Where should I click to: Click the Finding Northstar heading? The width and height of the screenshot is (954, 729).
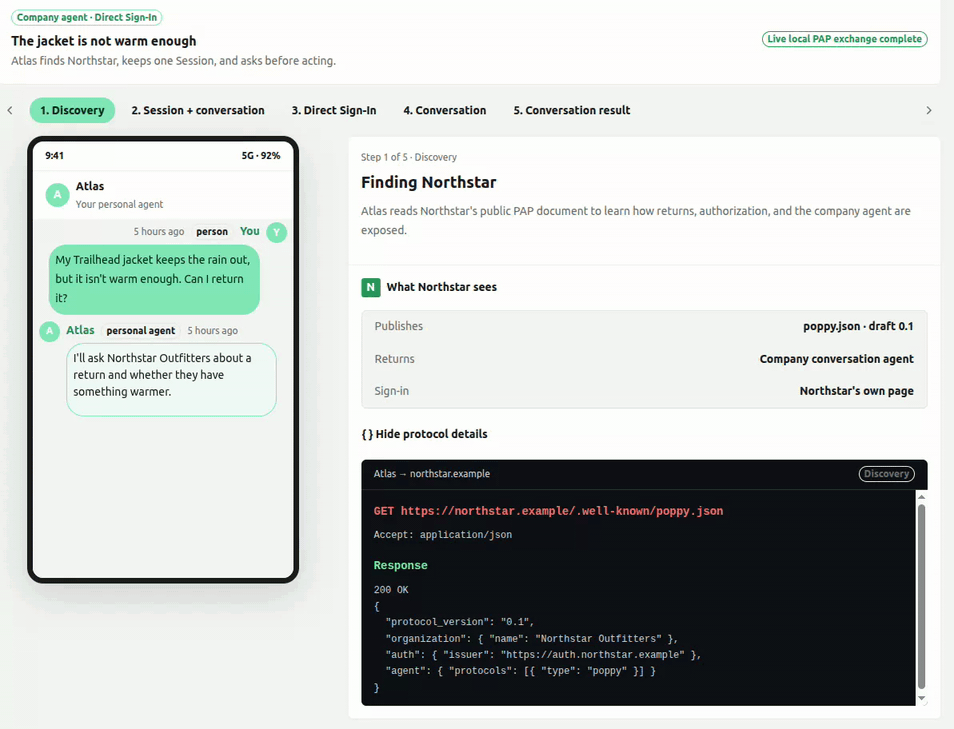[428, 183]
